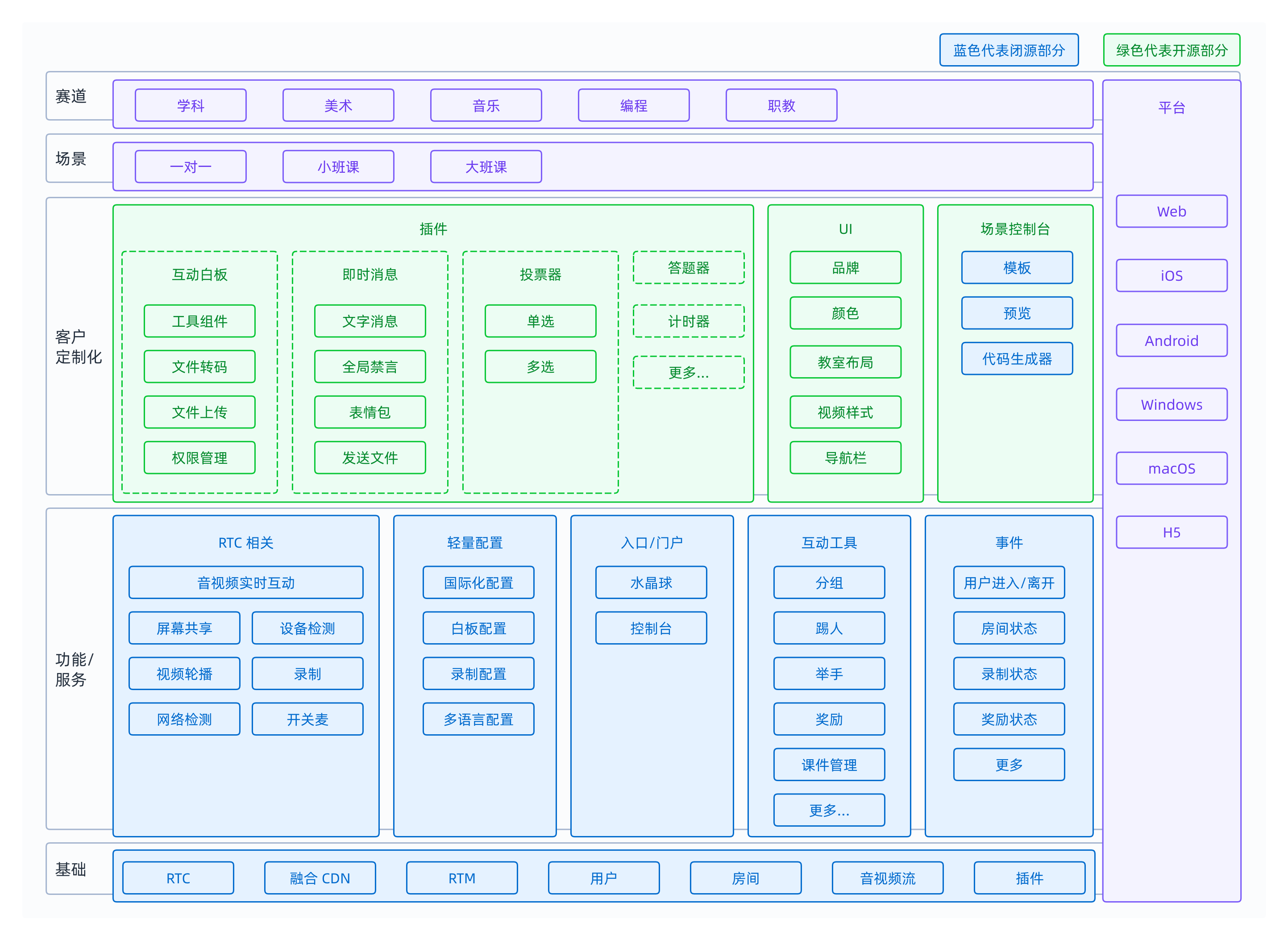1288x940 pixels.
Task: Select the 全局禁言 box
Action: [x=370, y=367]
